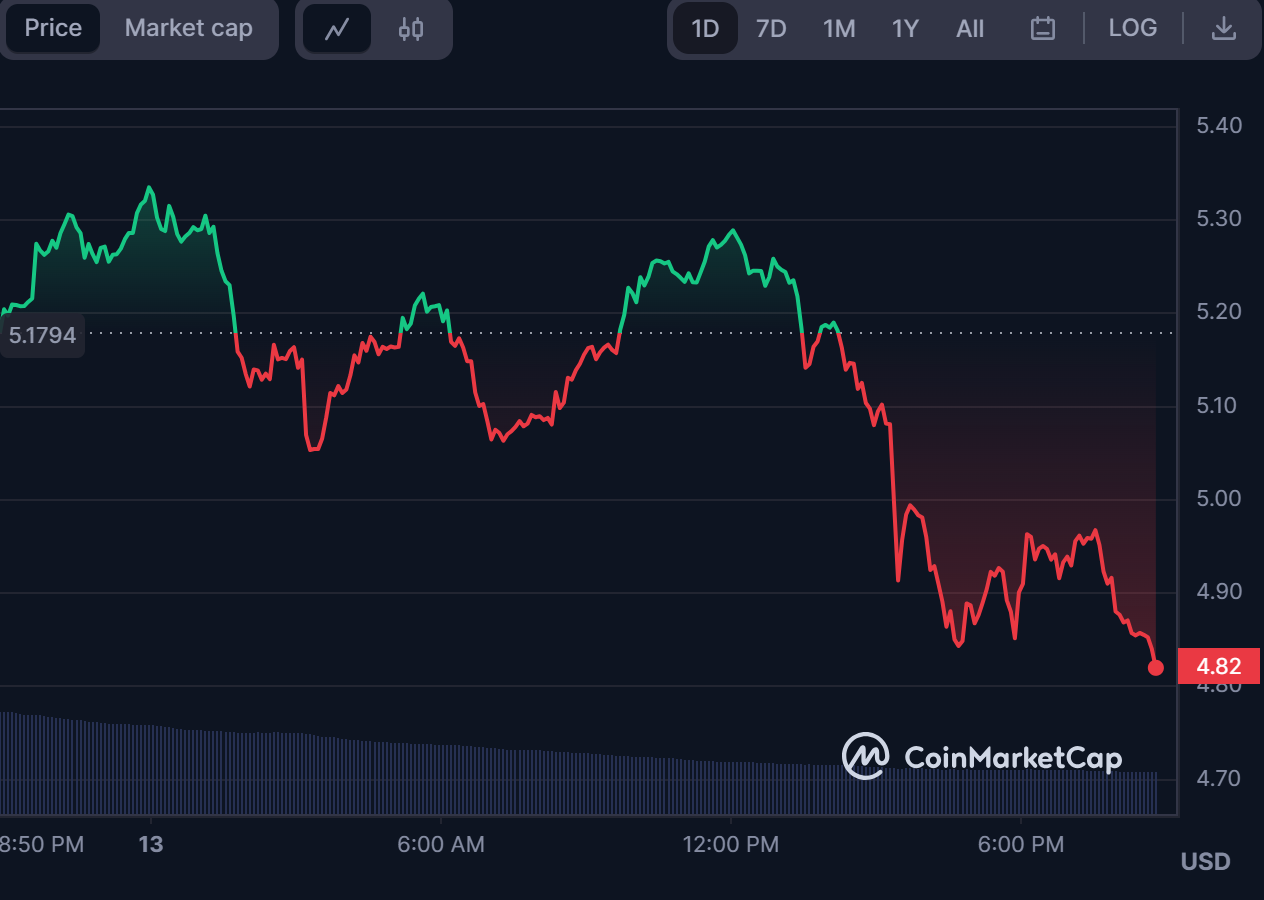Show the Market cap chart
1264x900 pixels.
pyautogui.click(x=188, y=29)
